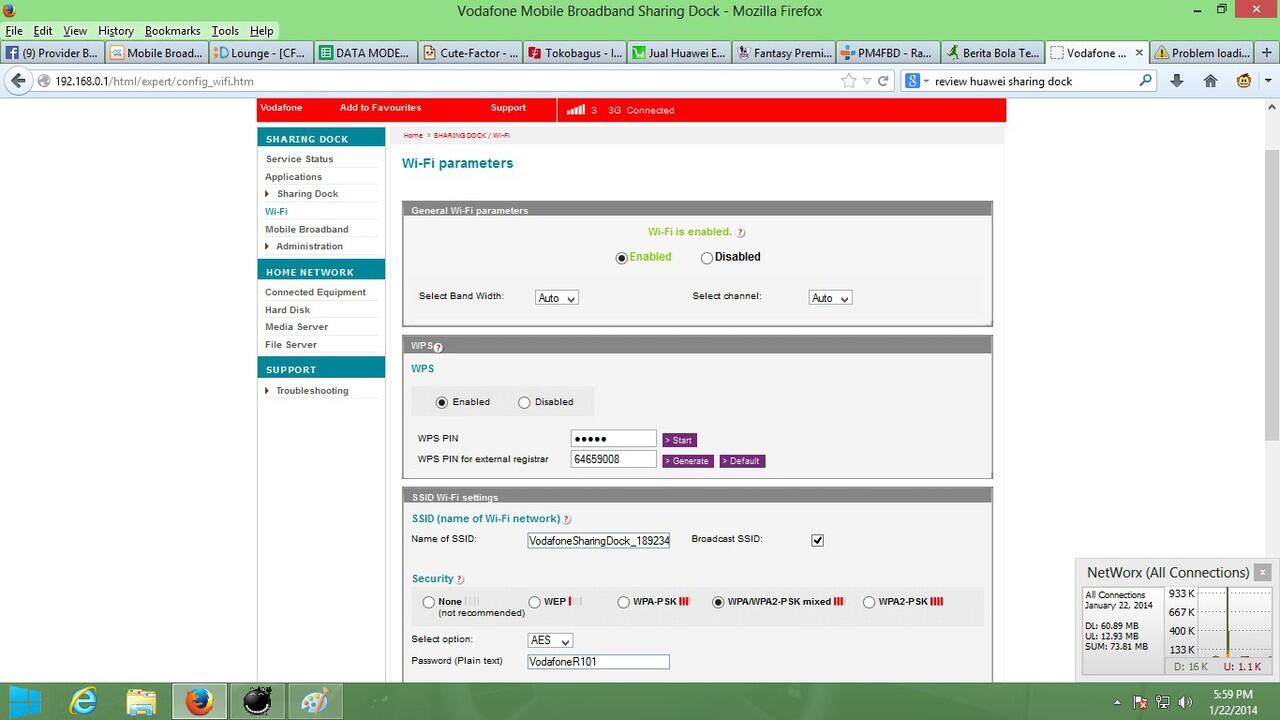Screen dimensions: 1280x720
Task: Click the help icon beside WPS header
Action: click(x=438, y=347)
